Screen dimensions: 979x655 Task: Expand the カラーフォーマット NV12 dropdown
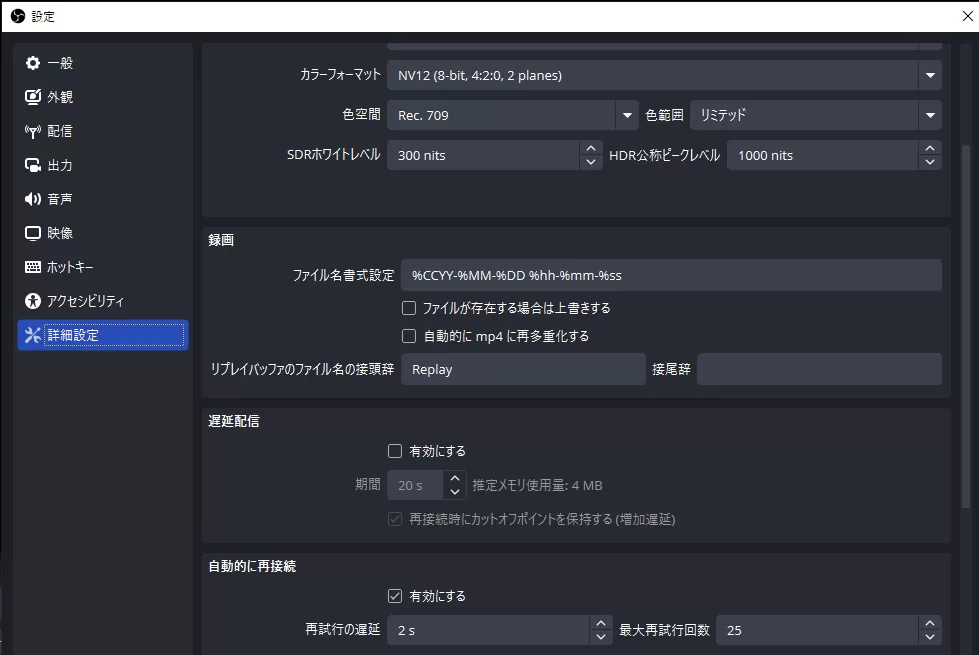tap(930, 75)
